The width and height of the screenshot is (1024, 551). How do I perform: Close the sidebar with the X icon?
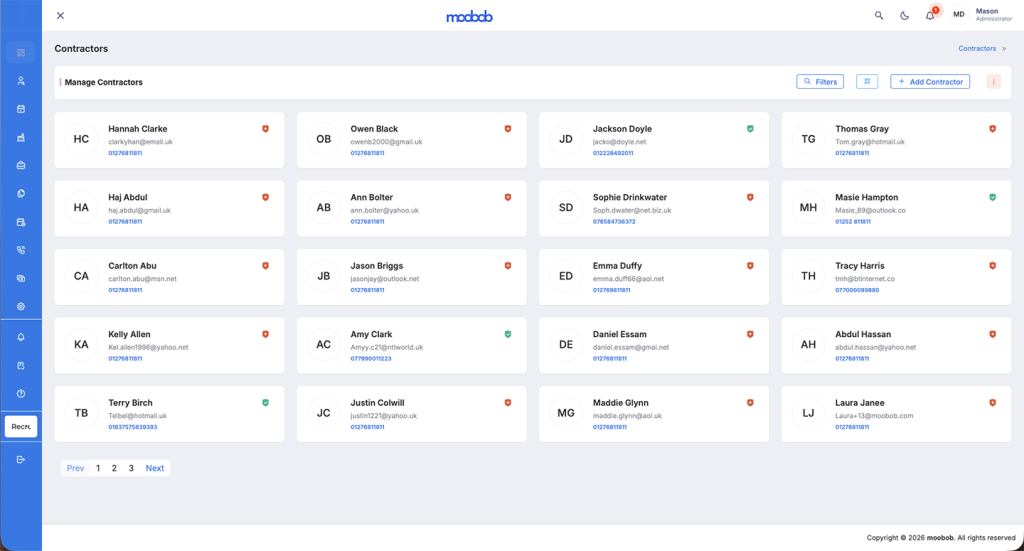click(60, 16)
